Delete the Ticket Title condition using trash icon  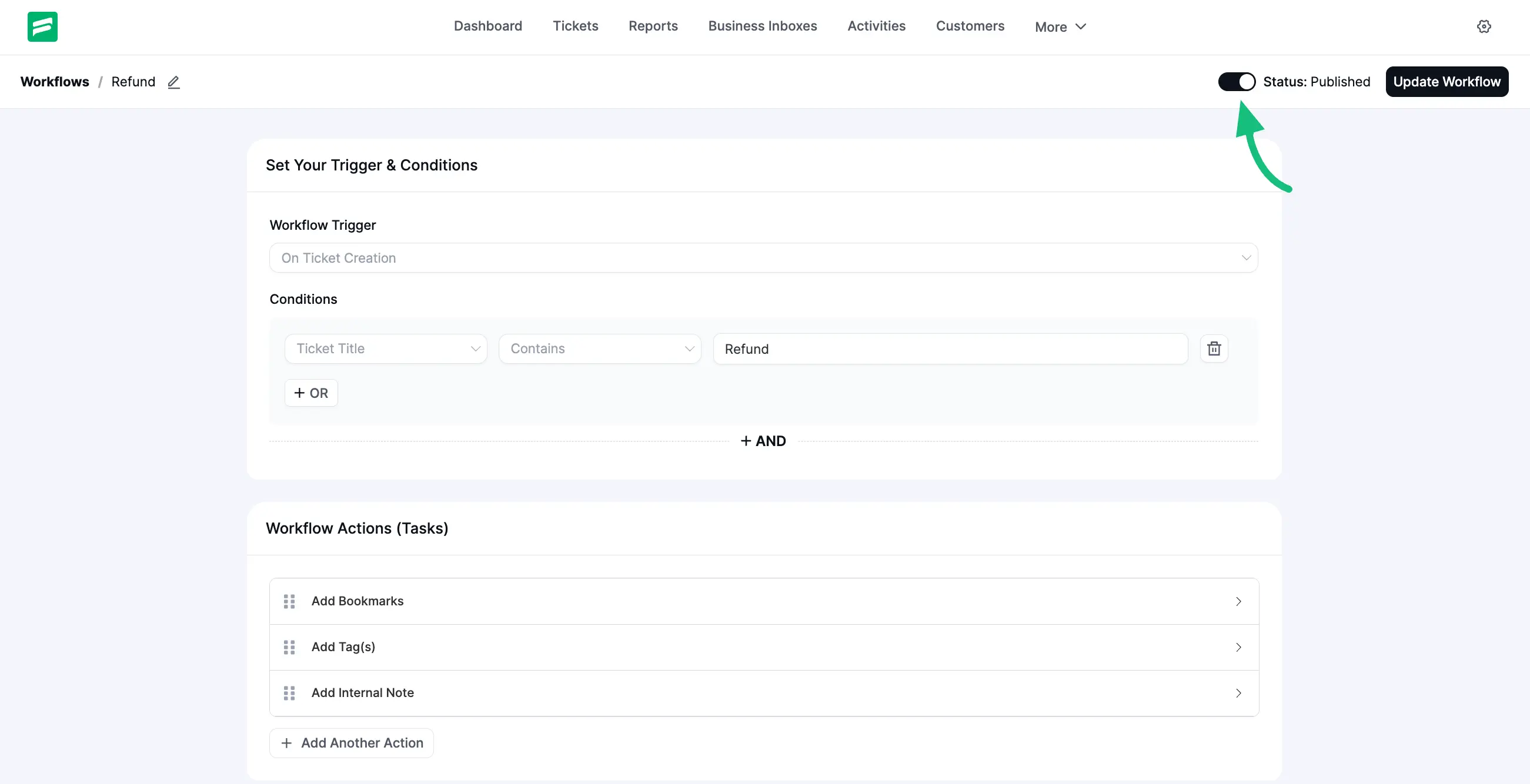click(1214, 349)
